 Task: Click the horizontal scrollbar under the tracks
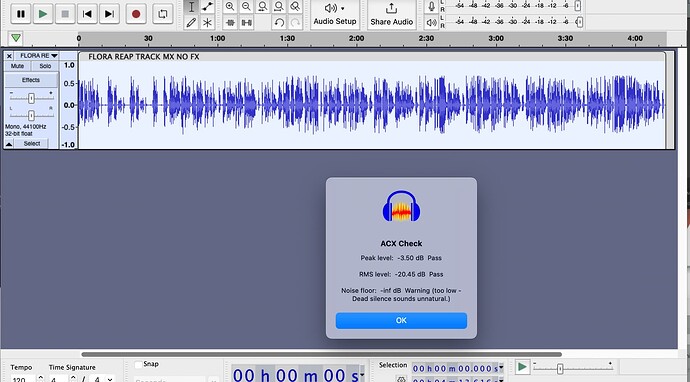tap(321, 354)
